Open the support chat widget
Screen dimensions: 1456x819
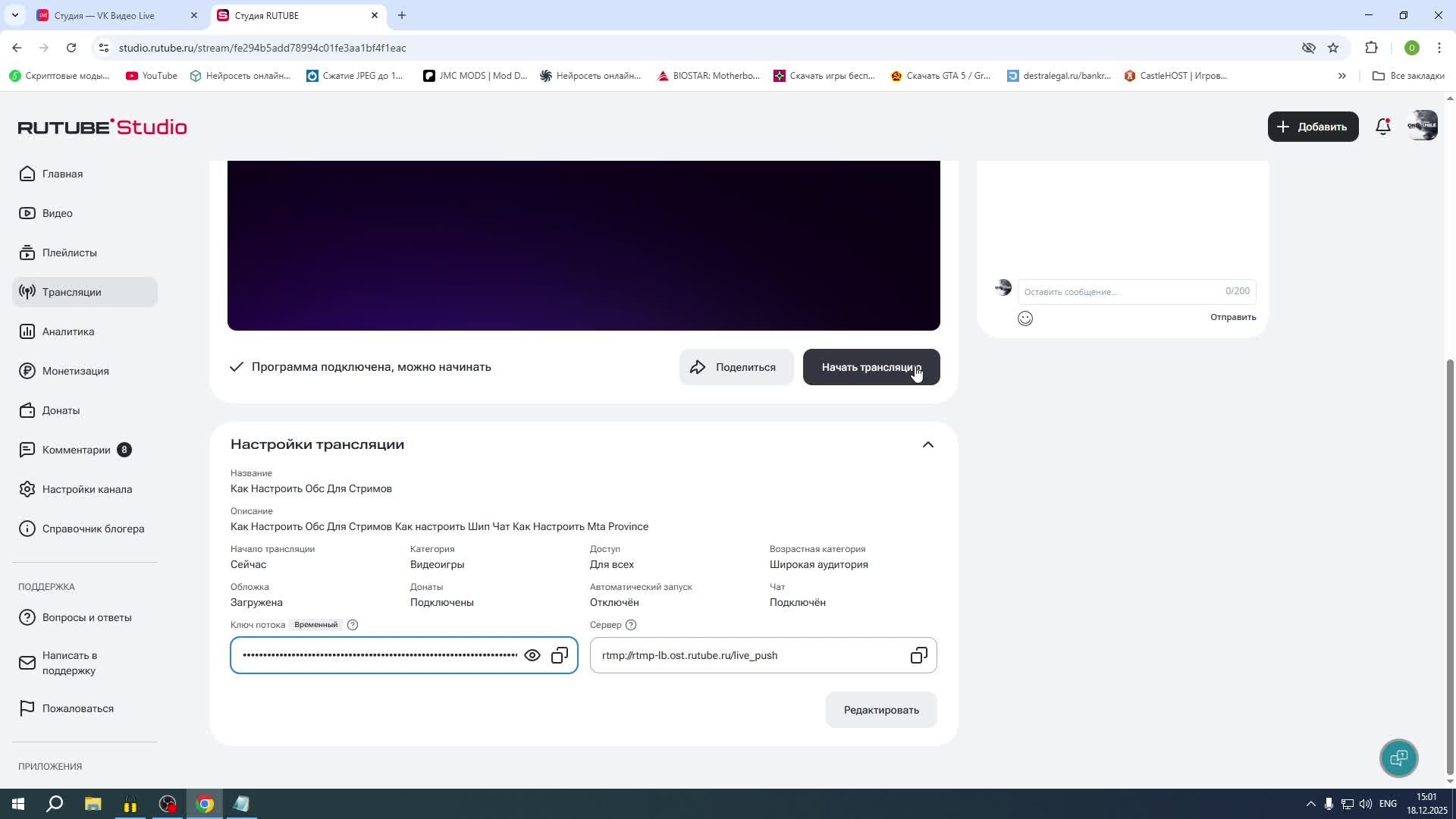pyautogui.click(x=1398, y=758)
